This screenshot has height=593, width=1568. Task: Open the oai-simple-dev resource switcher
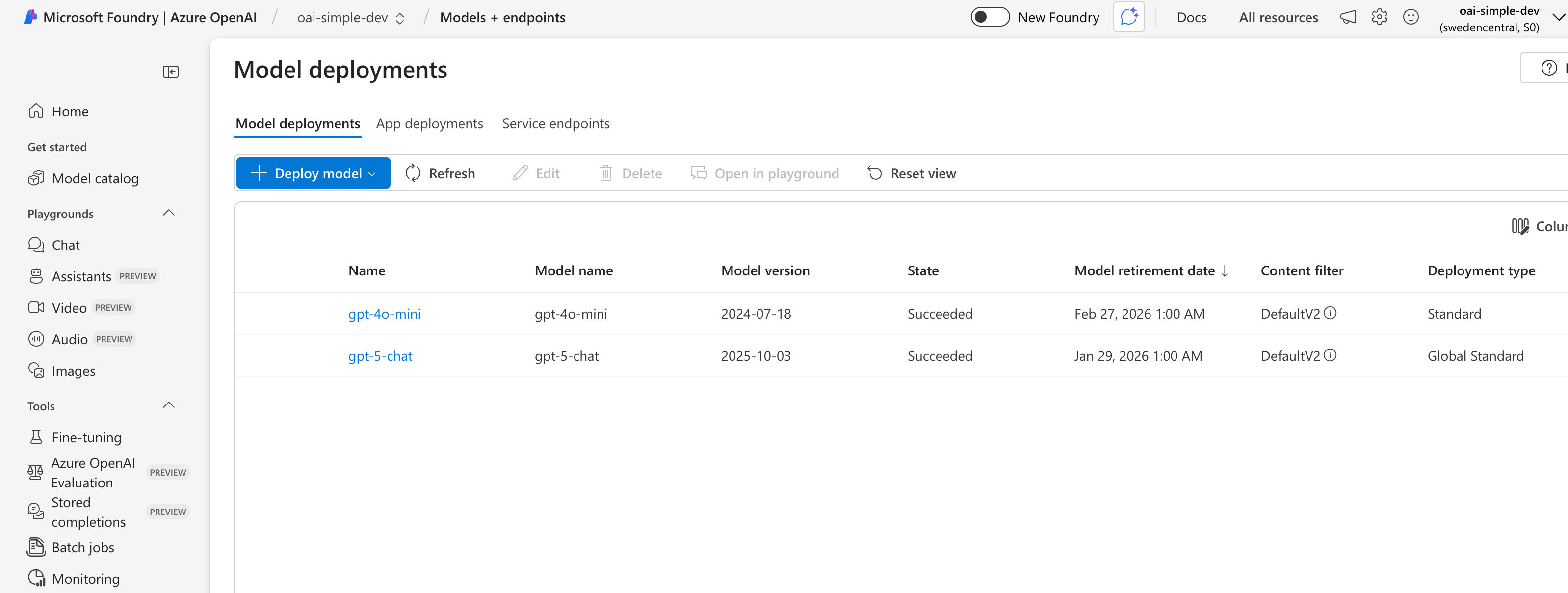coord(351,18)
